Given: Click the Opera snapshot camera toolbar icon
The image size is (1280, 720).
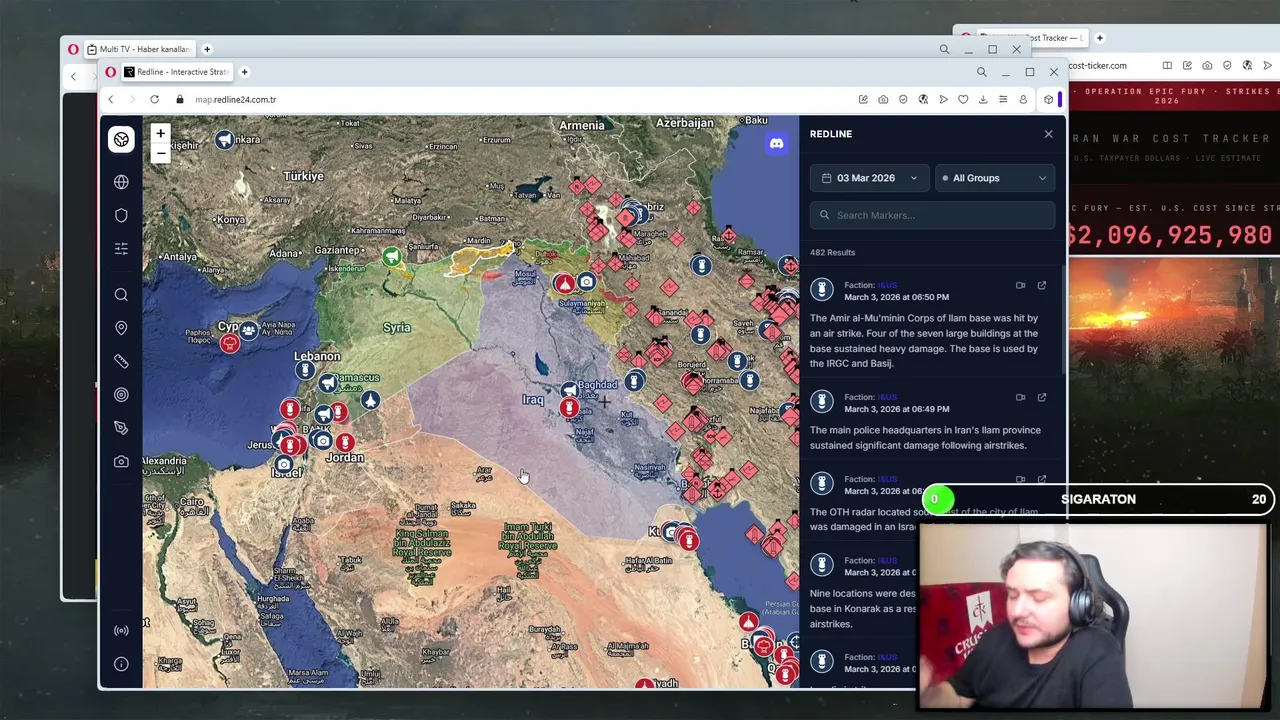Looking at the screenshot, I should tap(883, 99).
